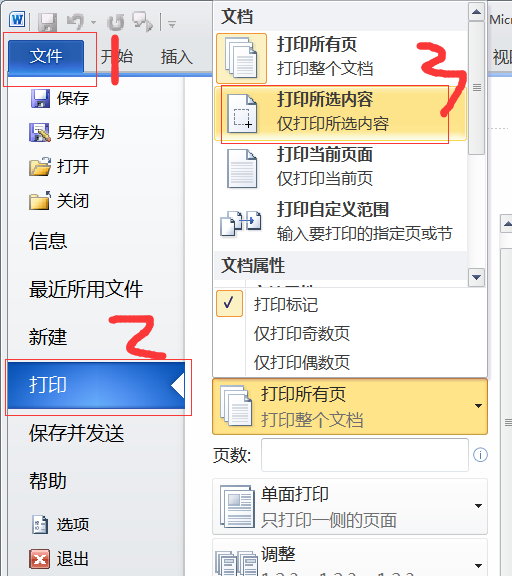Click inside the Pages (页数) input field
The image size is (512, 576).
coord(365,455)
